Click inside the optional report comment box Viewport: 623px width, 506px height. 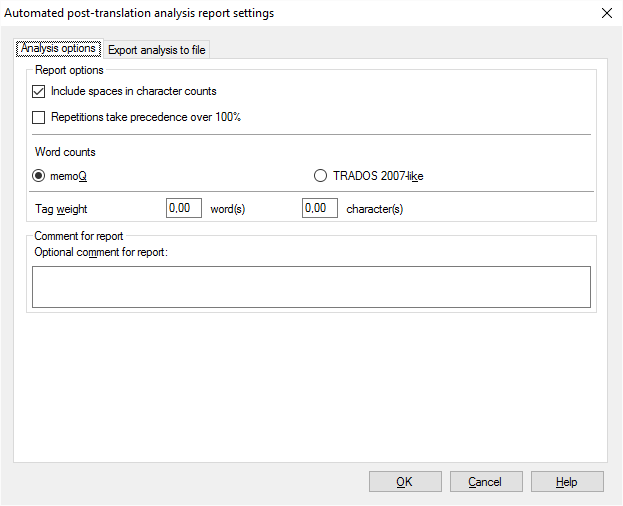click(x=311, y=286)
